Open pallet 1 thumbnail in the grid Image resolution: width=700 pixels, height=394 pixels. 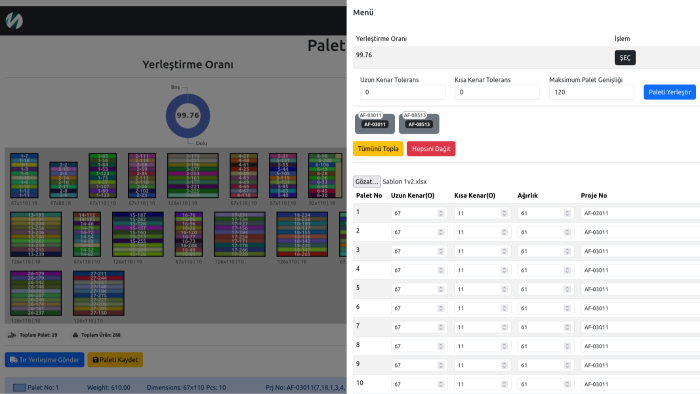coord(24,175)
